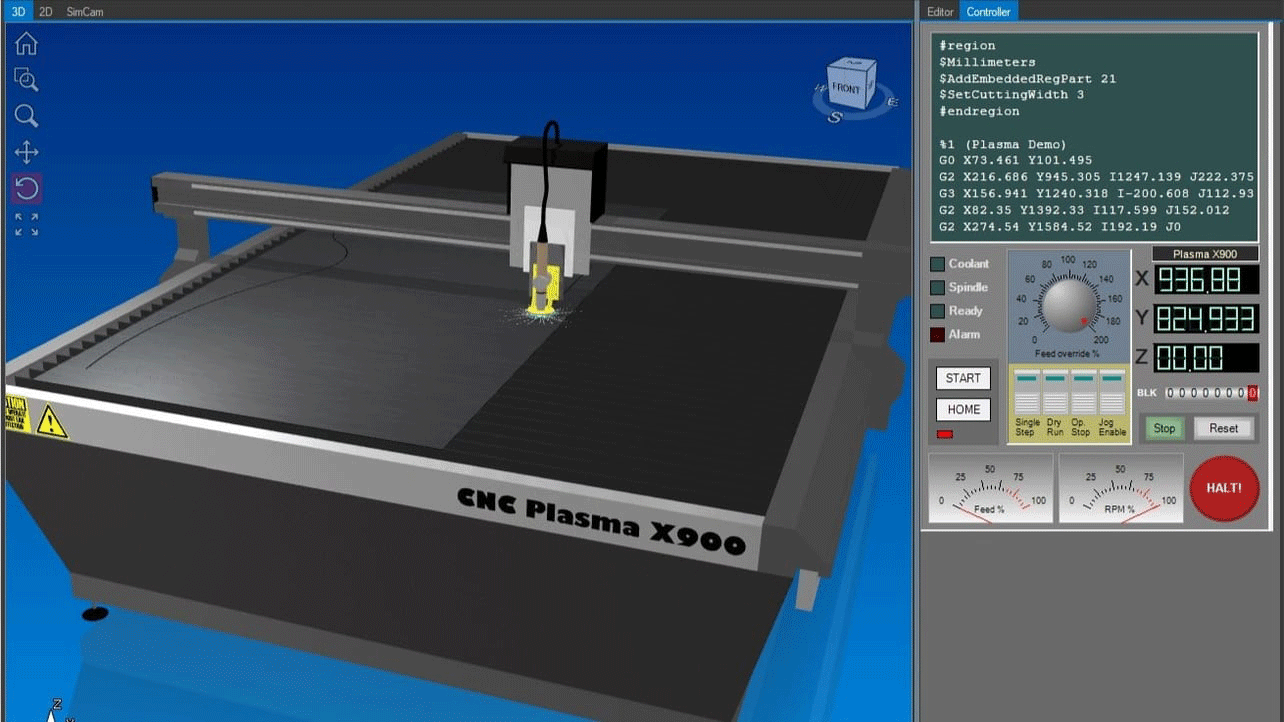Activate the pan view tool
Screen dimensions: 1284x722
26,151
